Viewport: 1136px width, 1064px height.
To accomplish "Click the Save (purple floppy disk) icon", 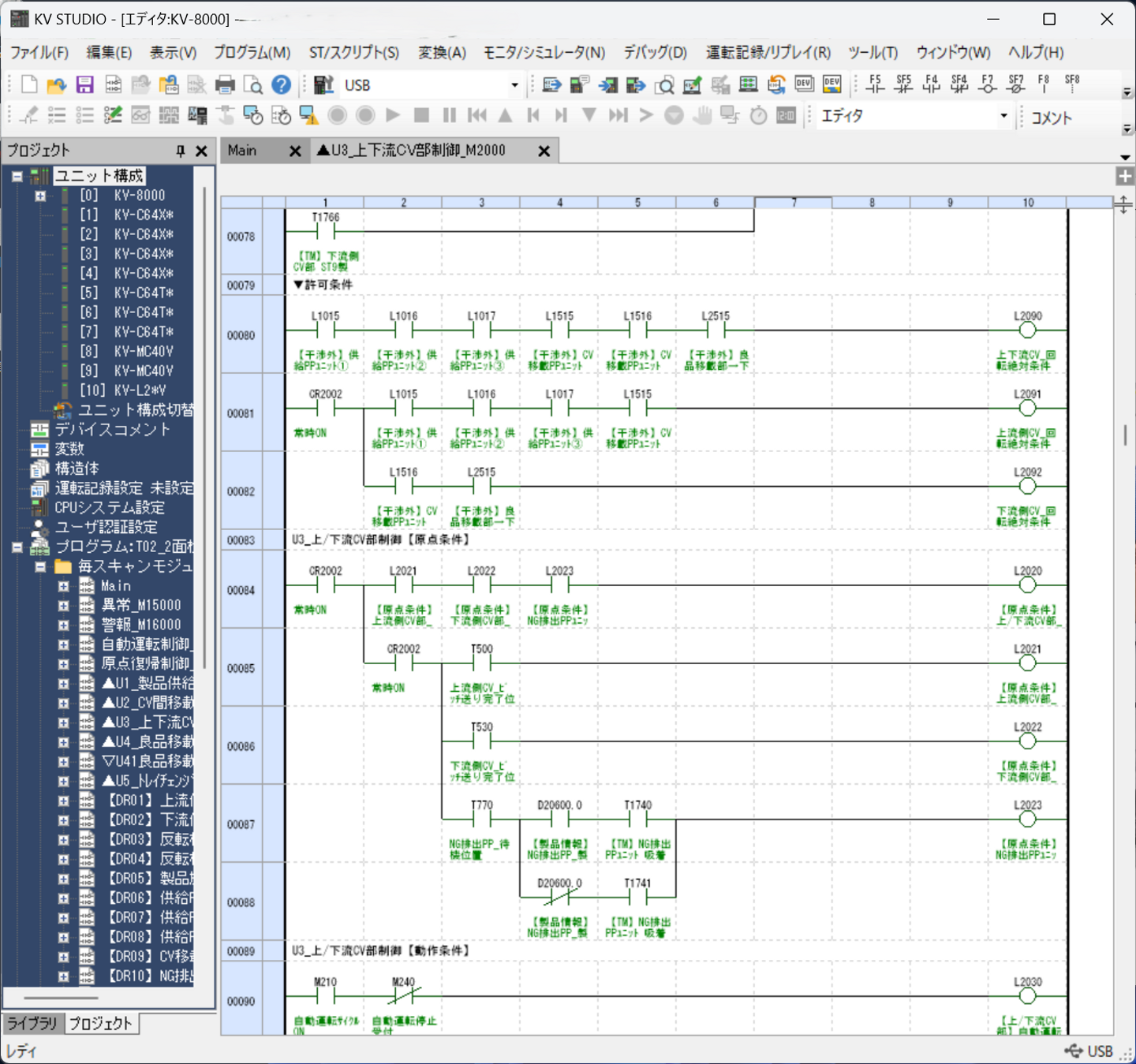I will tap(84, 85).
